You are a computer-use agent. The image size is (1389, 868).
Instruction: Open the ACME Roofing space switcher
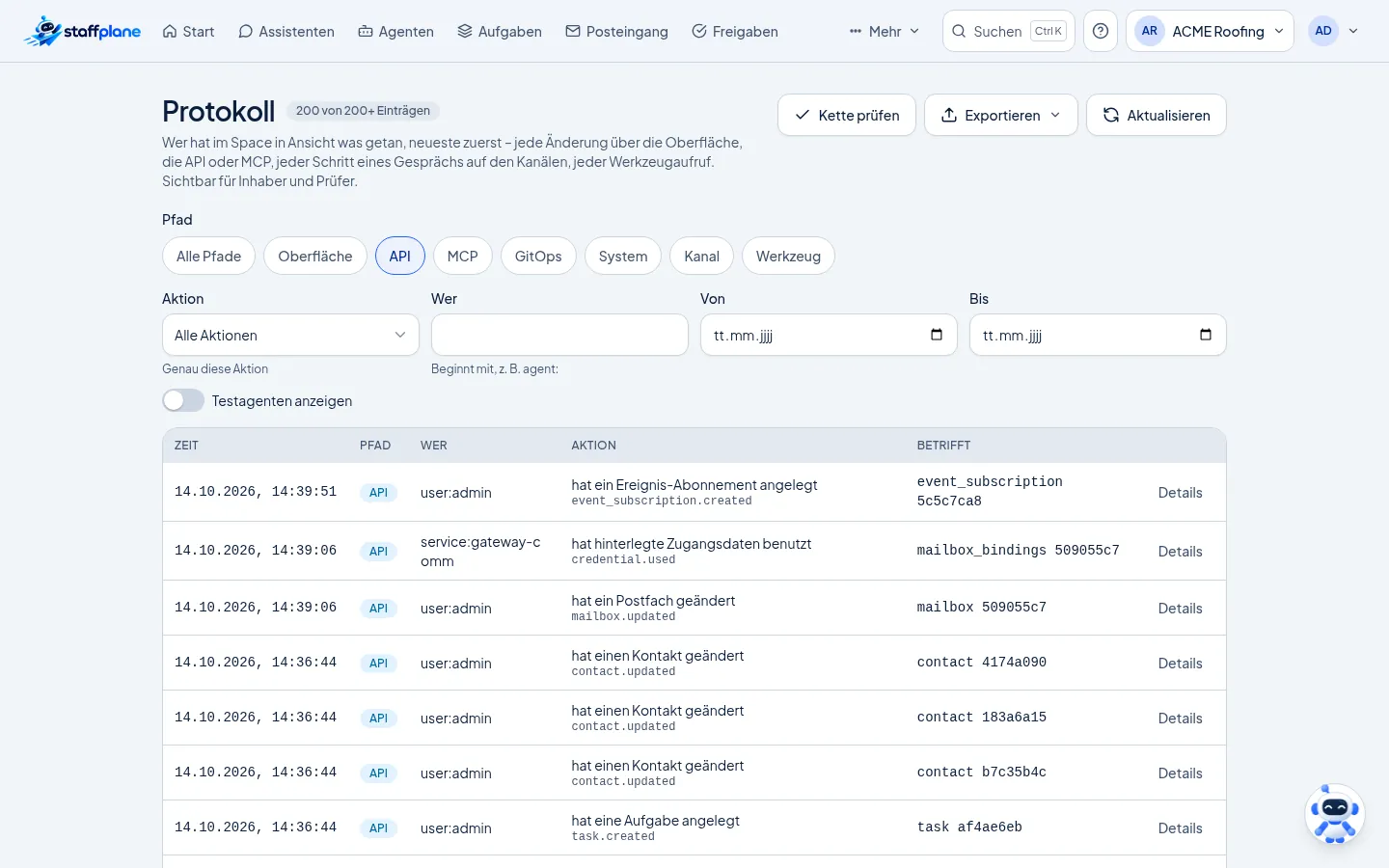point(1210,31)
